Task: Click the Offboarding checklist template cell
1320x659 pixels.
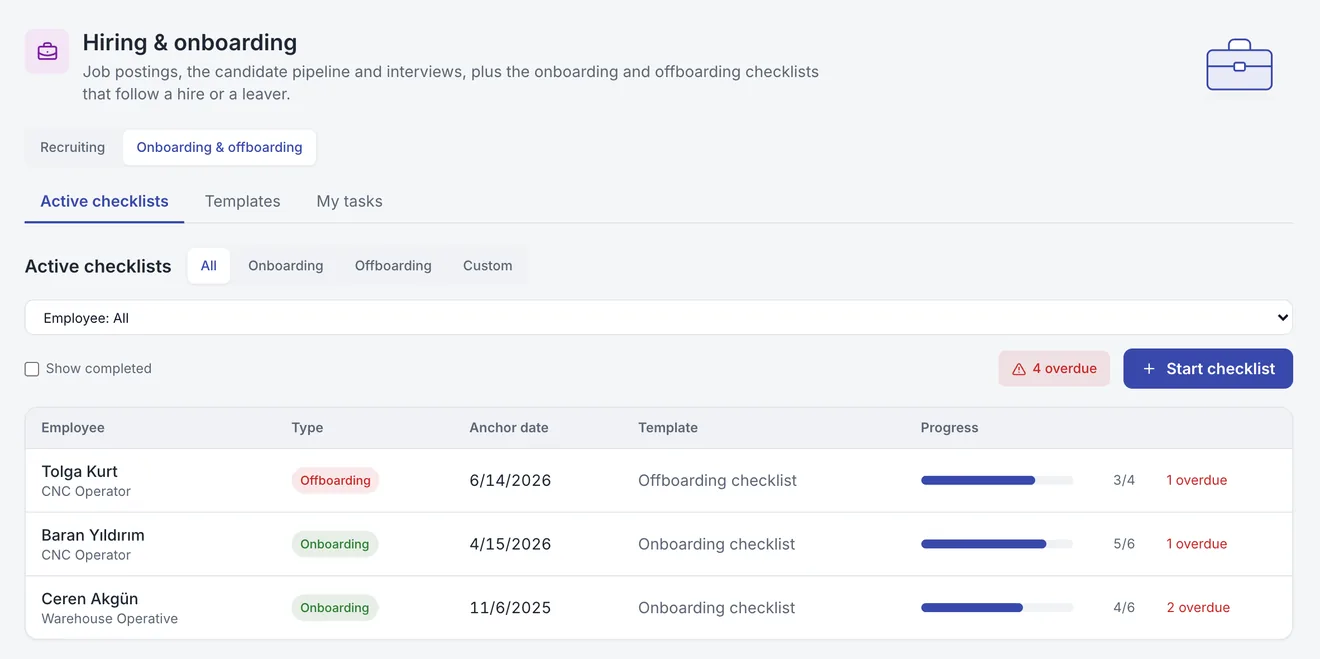Action: [x=717, y=481]
